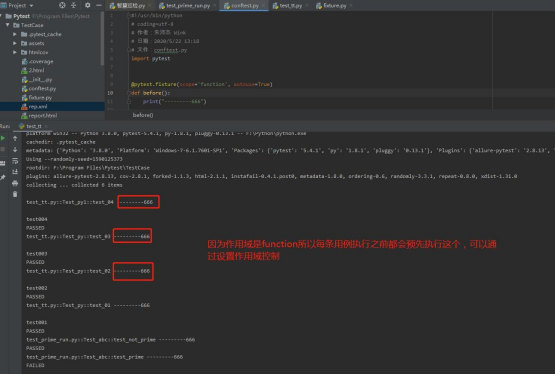555x375 pixels.
Task: Click the print icon in Run toolbar
Action: tap(15, 183)
